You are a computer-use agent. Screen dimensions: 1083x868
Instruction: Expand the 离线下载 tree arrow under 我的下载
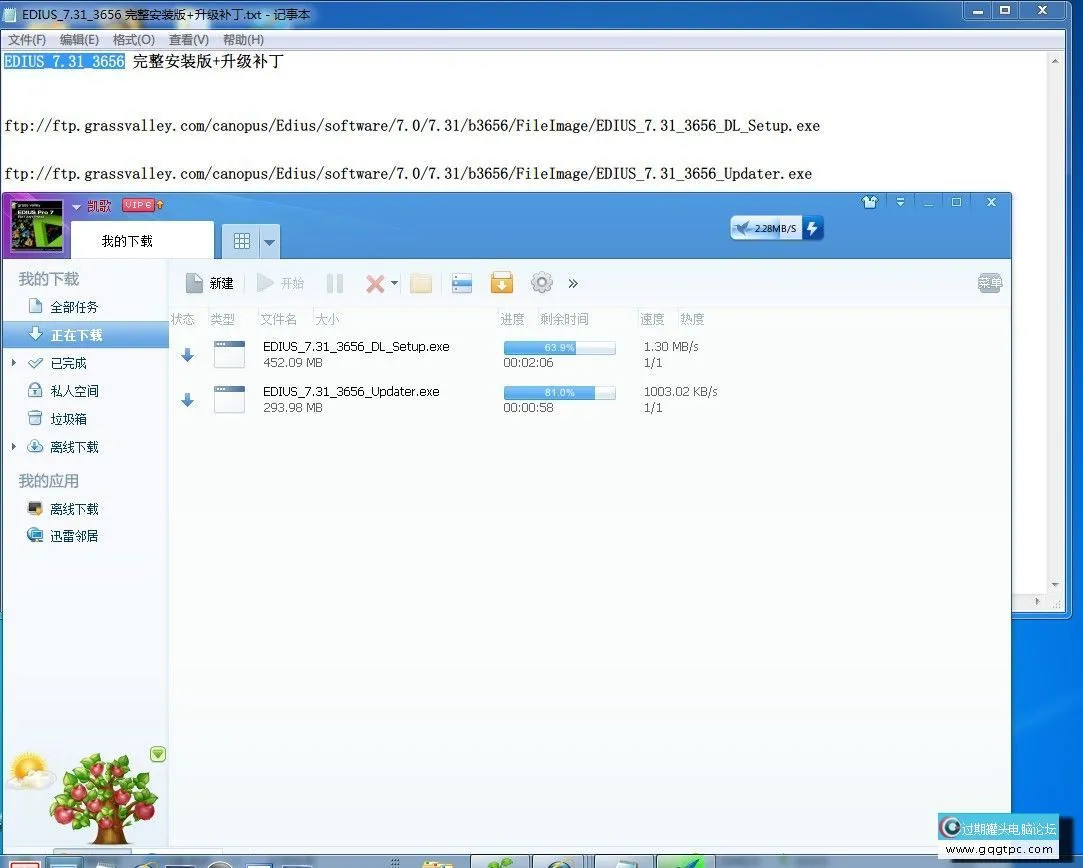click(14, 447)
